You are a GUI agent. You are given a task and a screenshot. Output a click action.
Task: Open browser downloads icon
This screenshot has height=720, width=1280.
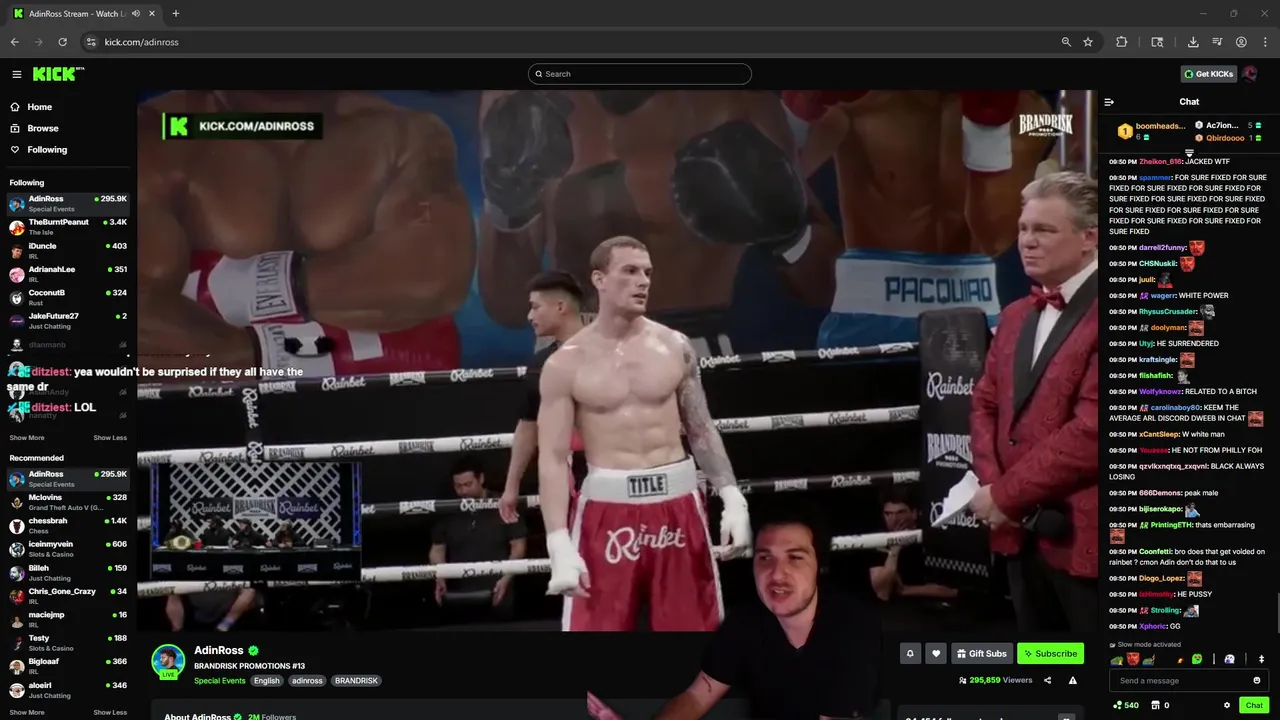[1193, 42]
